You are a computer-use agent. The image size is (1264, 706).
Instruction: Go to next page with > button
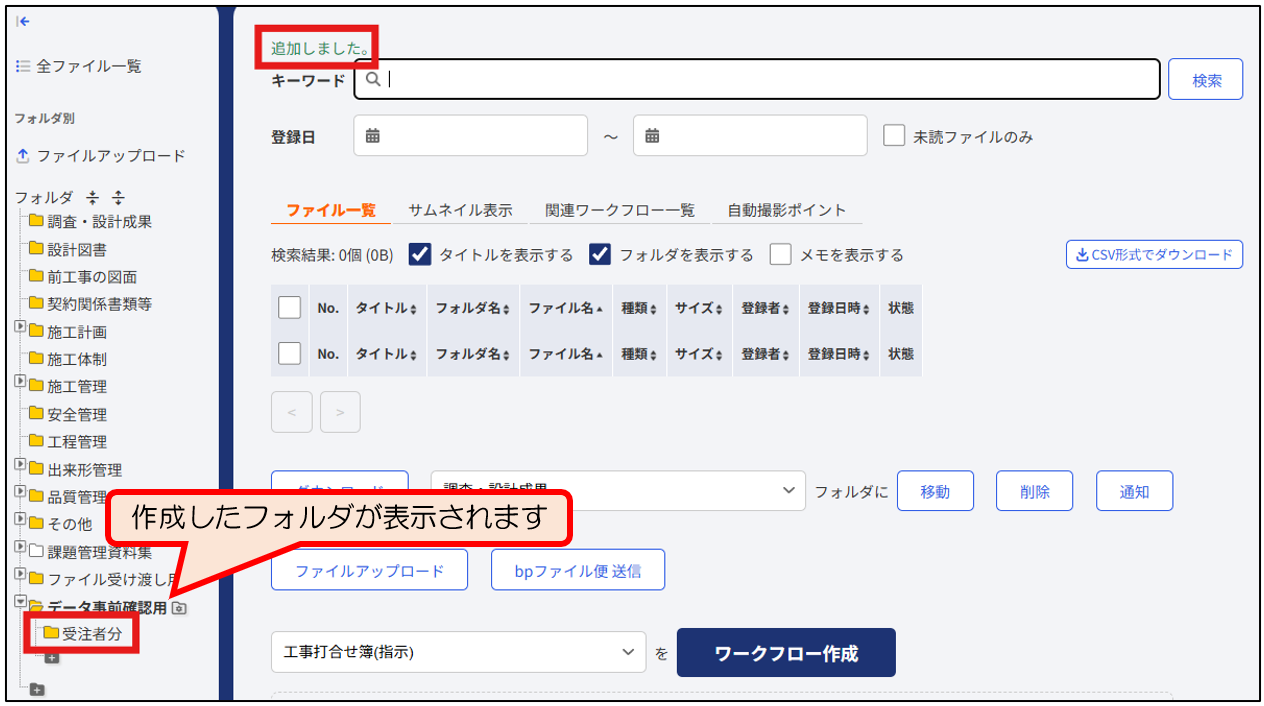pos(340,411)
